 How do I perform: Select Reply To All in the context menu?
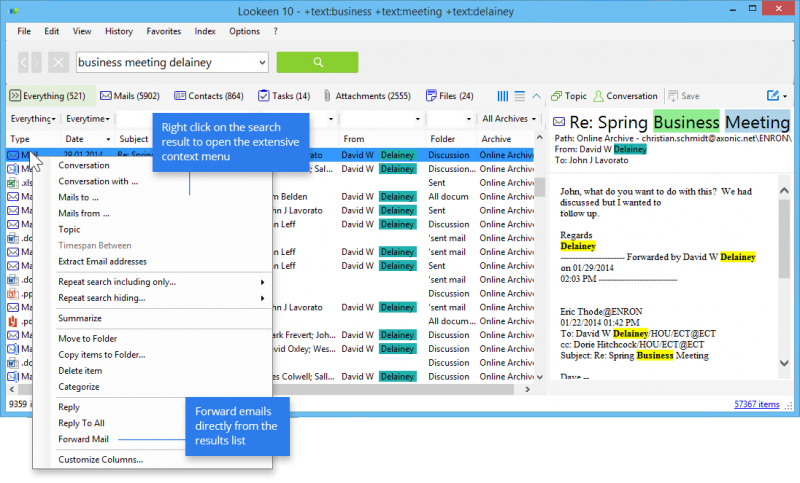point(81,423)
